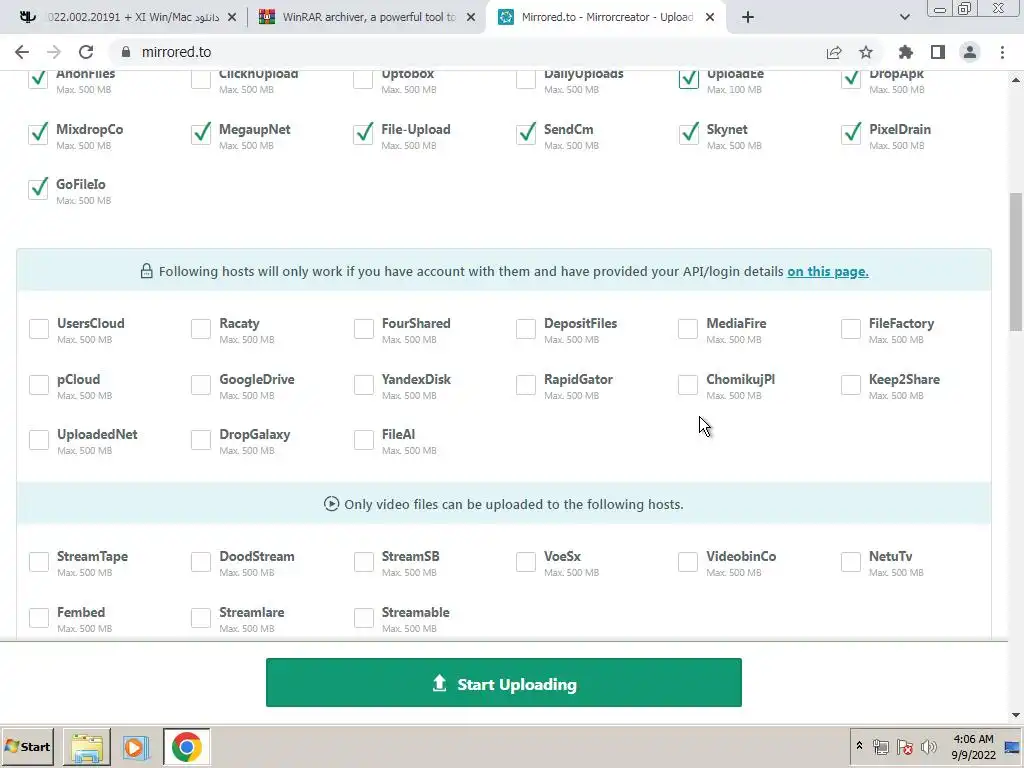Expand the tab search dropdown arrow
The height and width of the screenshot is (768, 1024).
click(904, 18)
